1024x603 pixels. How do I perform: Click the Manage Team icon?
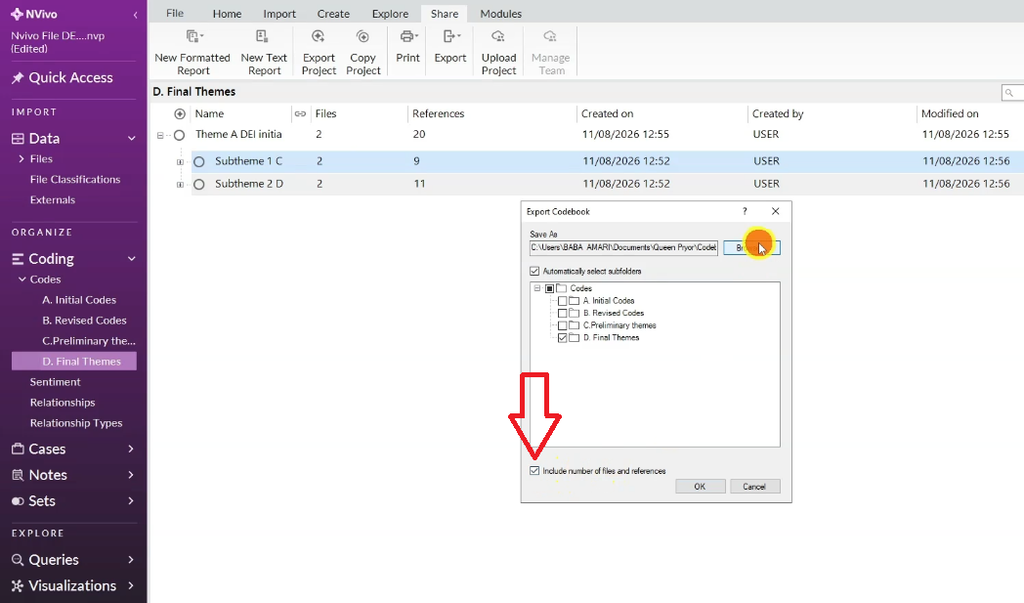pos(551,37)
